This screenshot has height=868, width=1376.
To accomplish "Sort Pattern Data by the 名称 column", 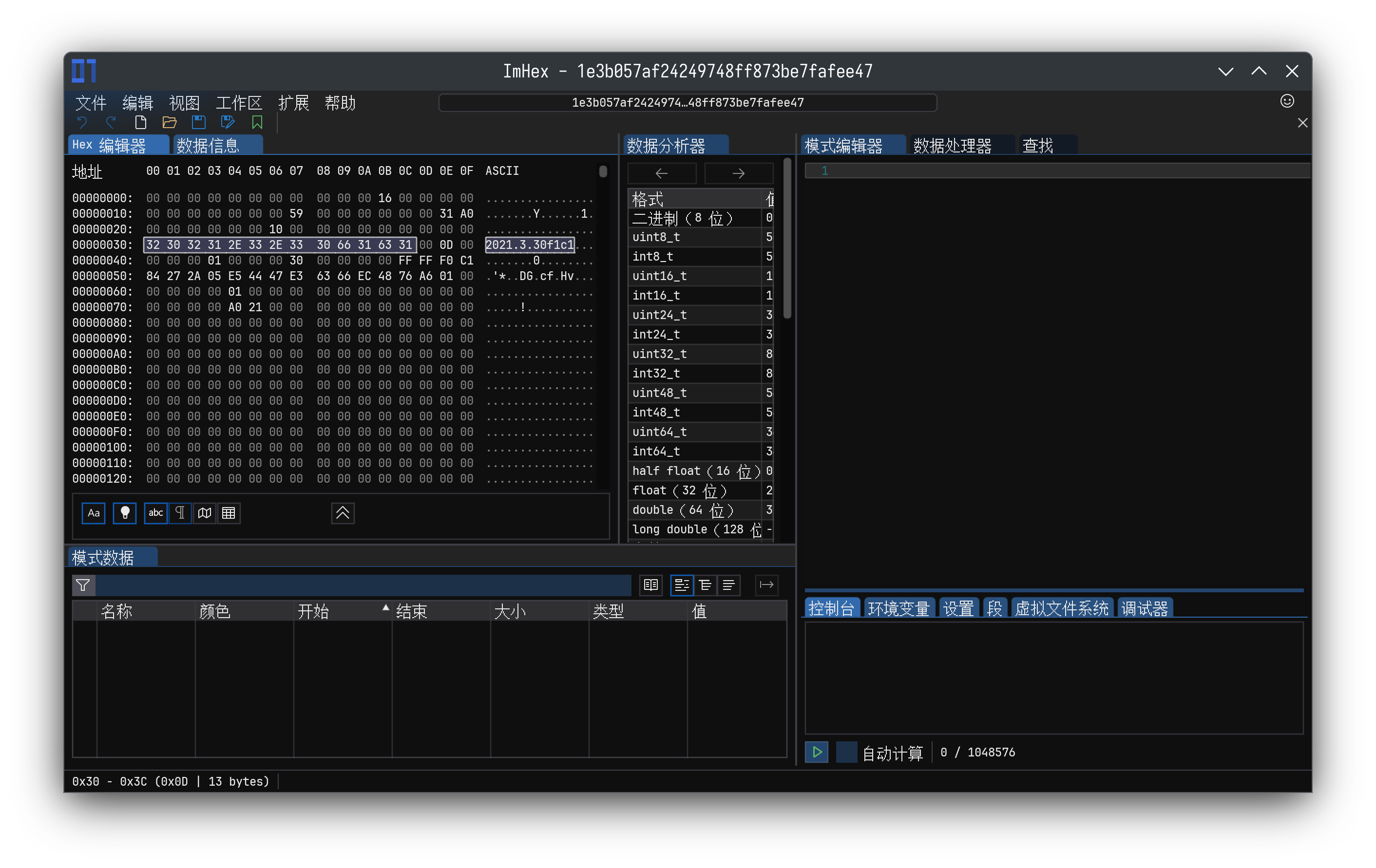I will point(146,611).
